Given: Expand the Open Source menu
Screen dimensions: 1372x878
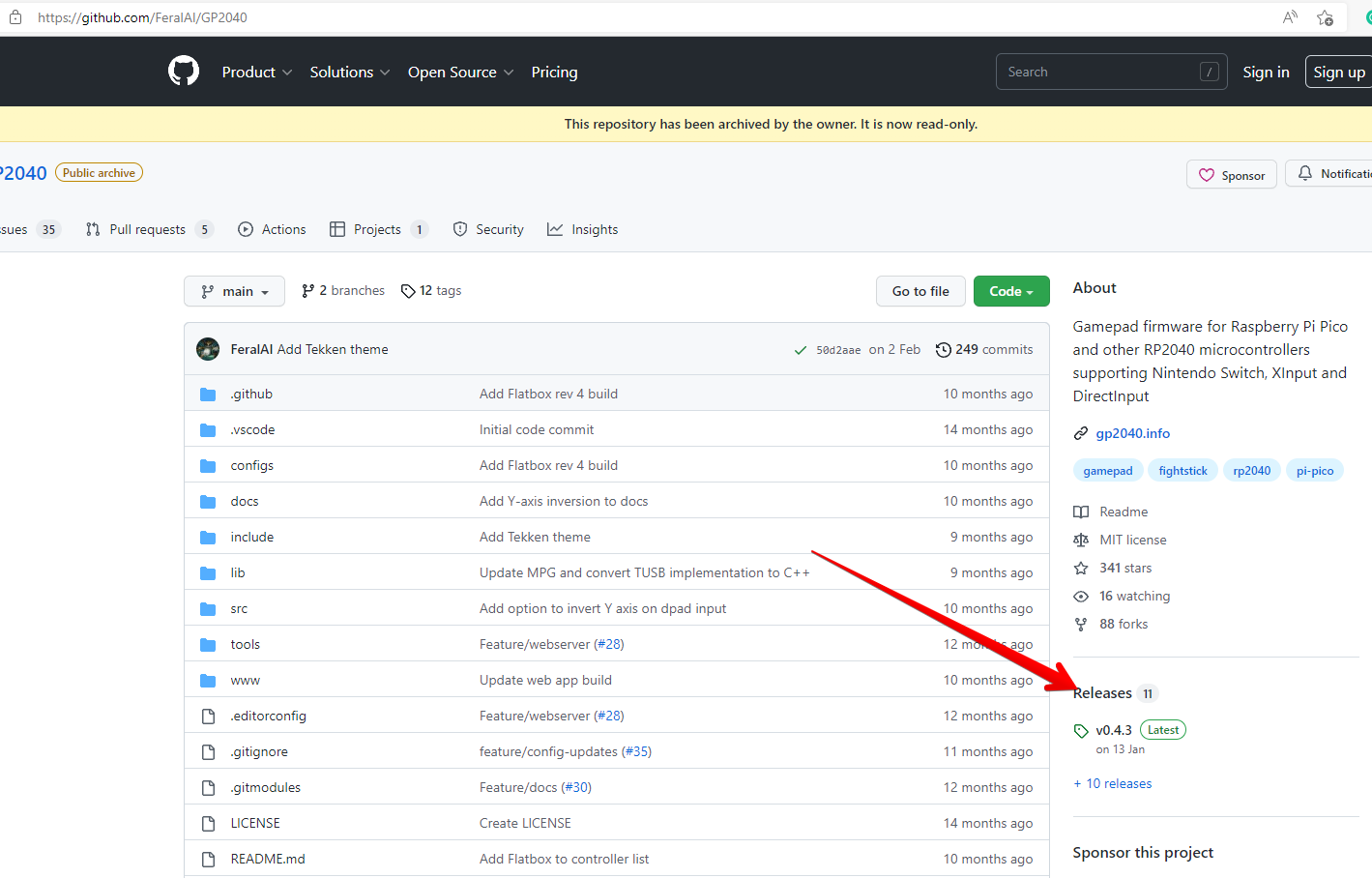Looking at the screenshot, I should click(x=460, y=72).
